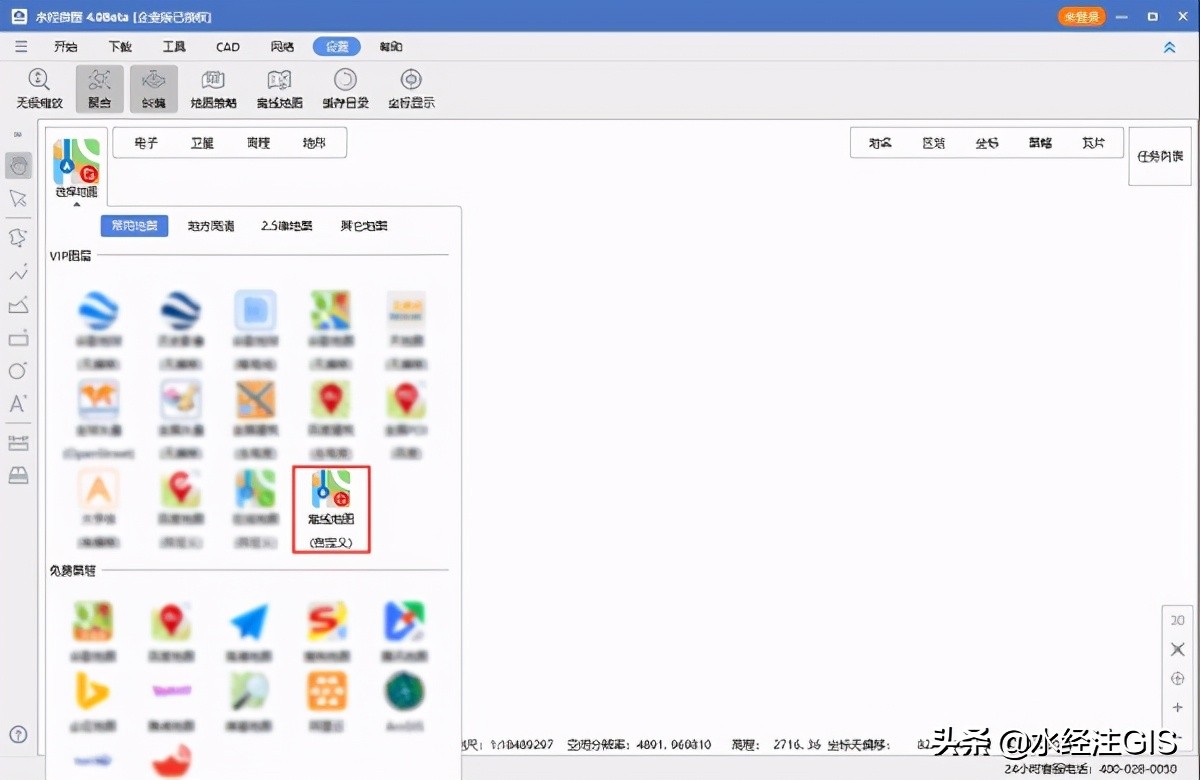Choose the ArcGIS dark globe map
The width and height of the screenshot is (1200, 780).
pos(405,700)
